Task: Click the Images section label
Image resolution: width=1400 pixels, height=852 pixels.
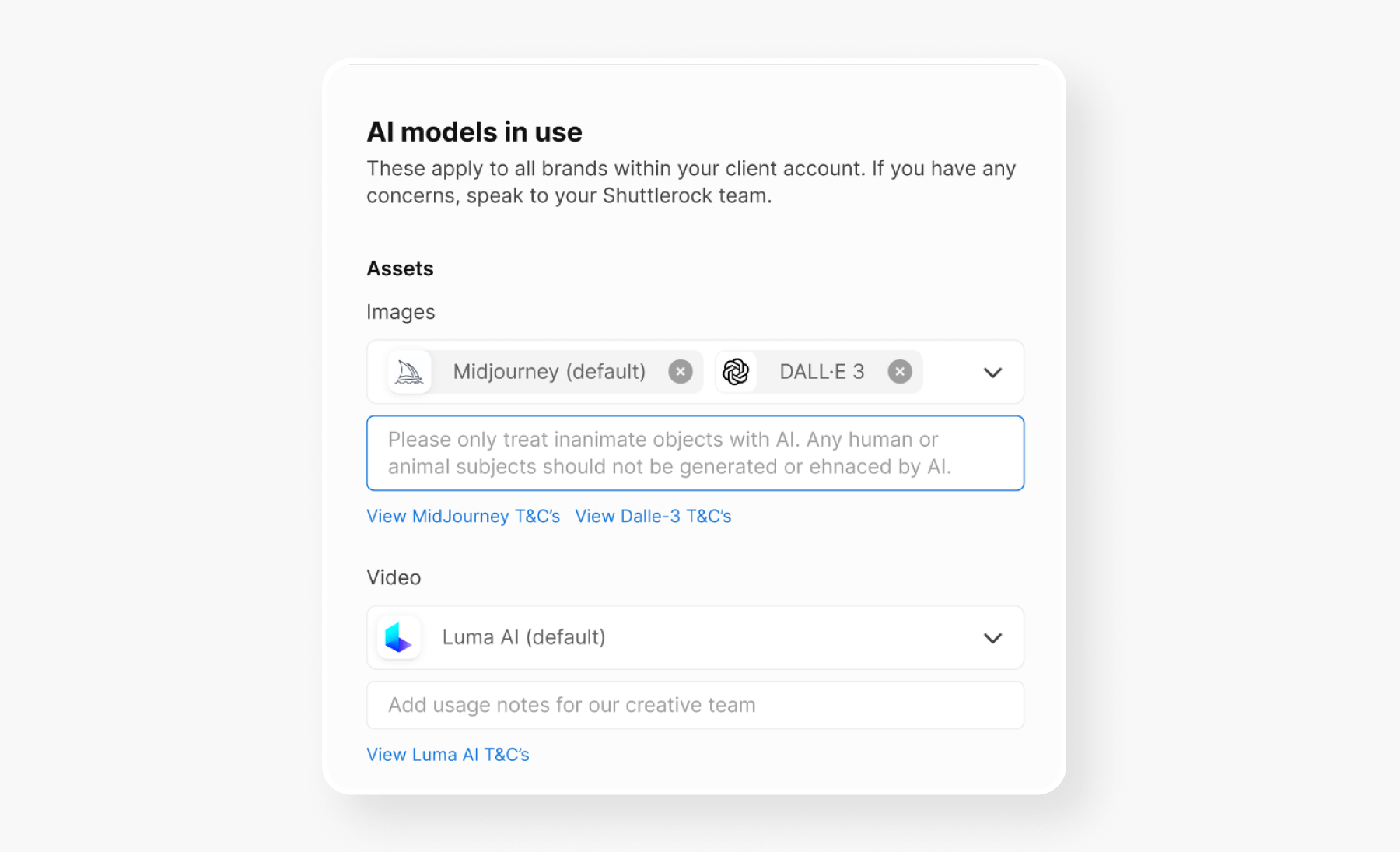Action: click(401, 311)
